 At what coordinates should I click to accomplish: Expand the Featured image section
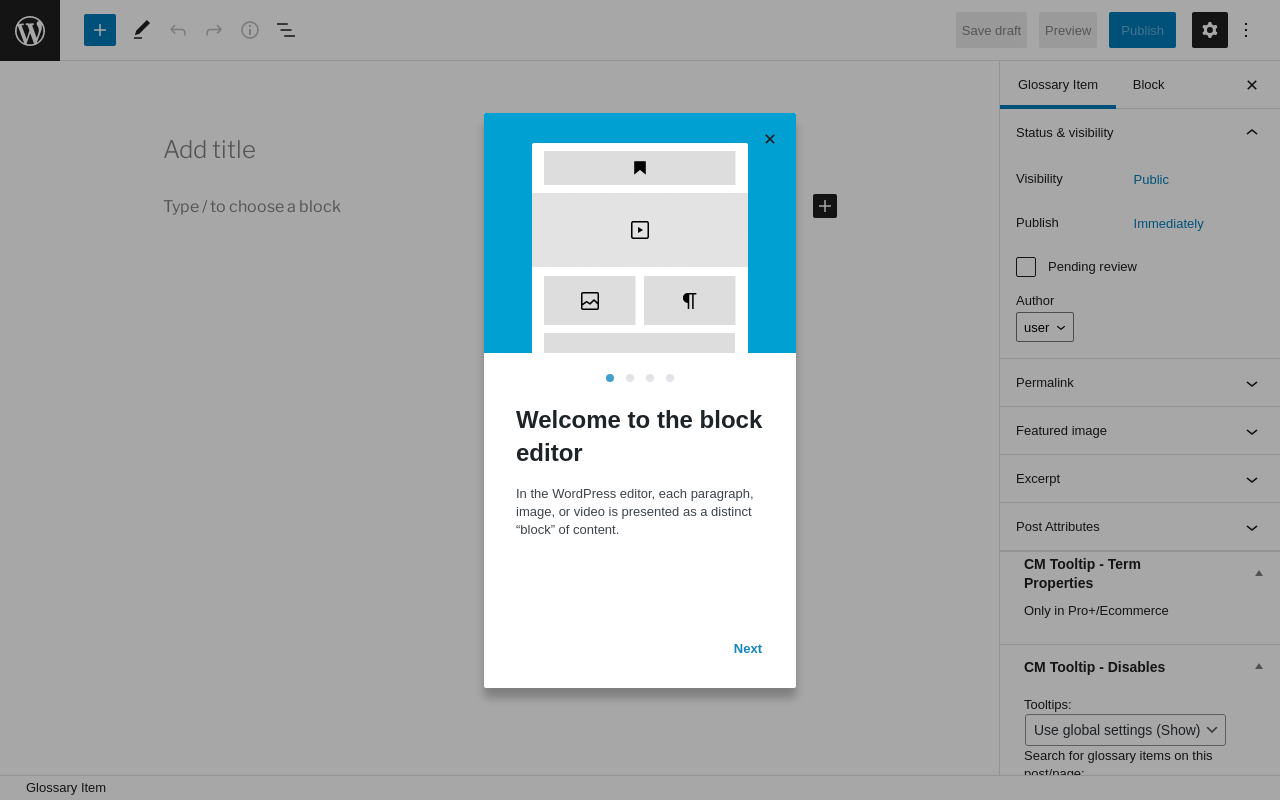[1139, 431]
